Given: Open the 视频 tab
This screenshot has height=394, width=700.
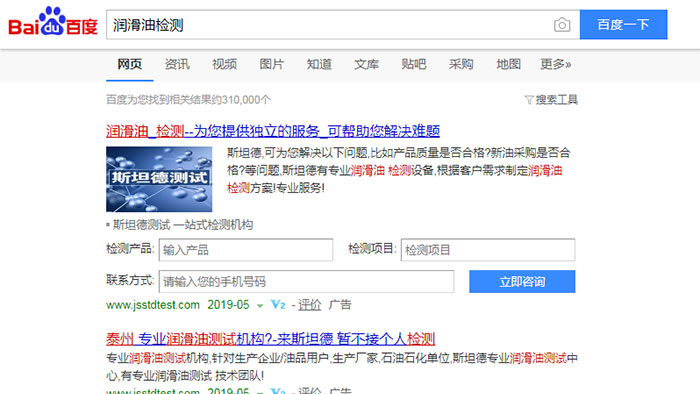Looking at the screenshot, I should click(x=224, y=64).
